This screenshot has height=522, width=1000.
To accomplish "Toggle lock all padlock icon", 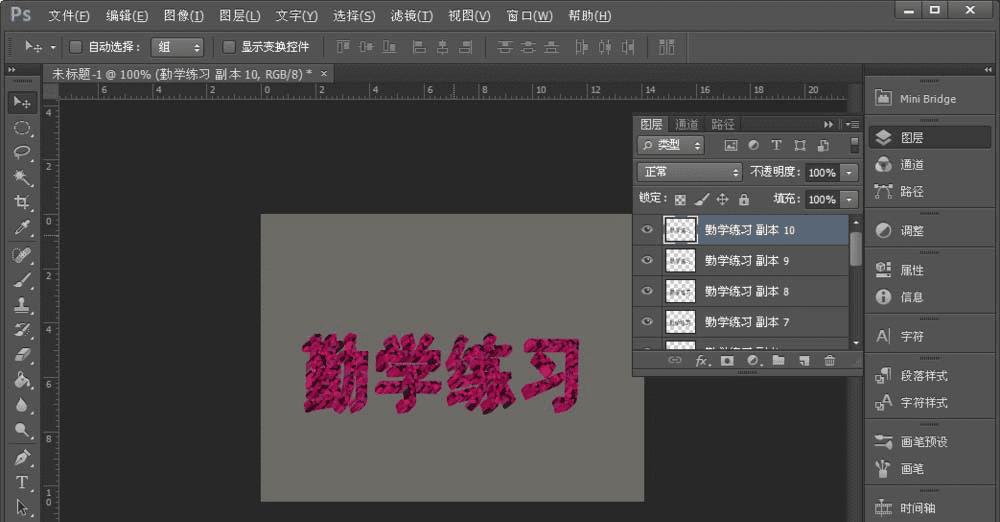I will 744,200.
